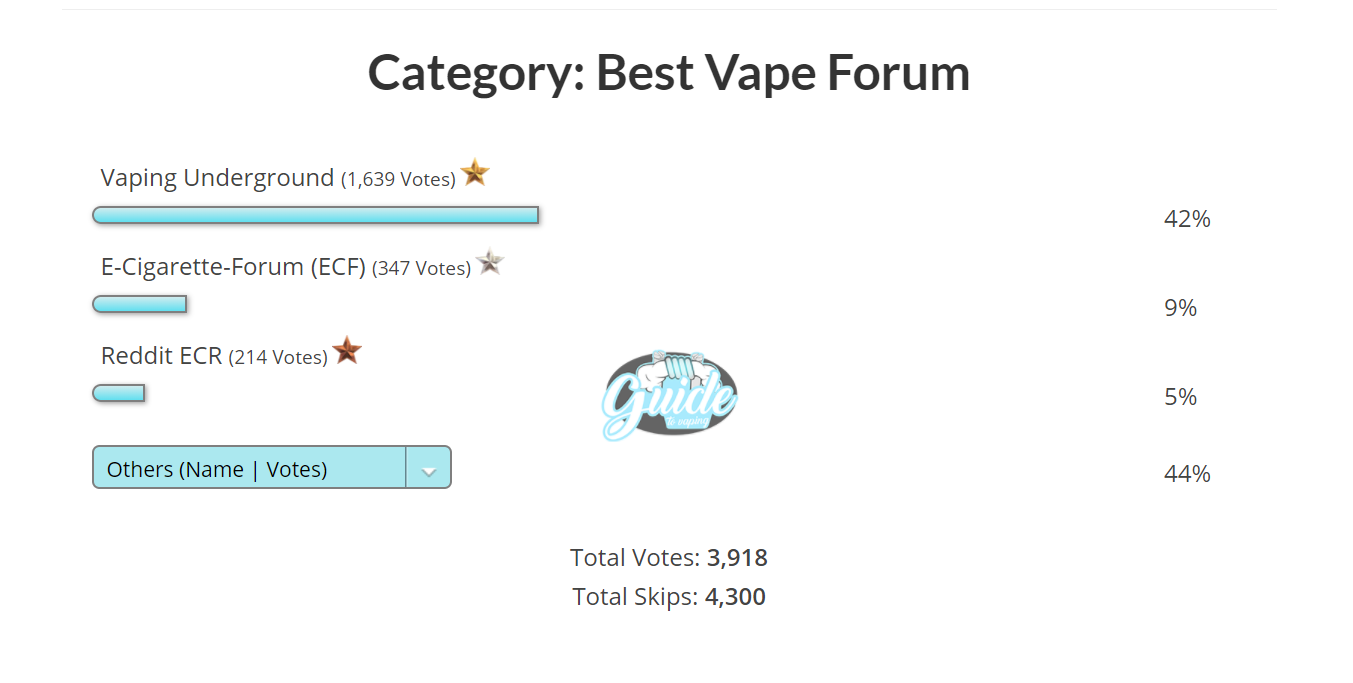Click the Vaping Underground vote bar
The height and width of the screenshot is (683, 1353).
point(316,215)
